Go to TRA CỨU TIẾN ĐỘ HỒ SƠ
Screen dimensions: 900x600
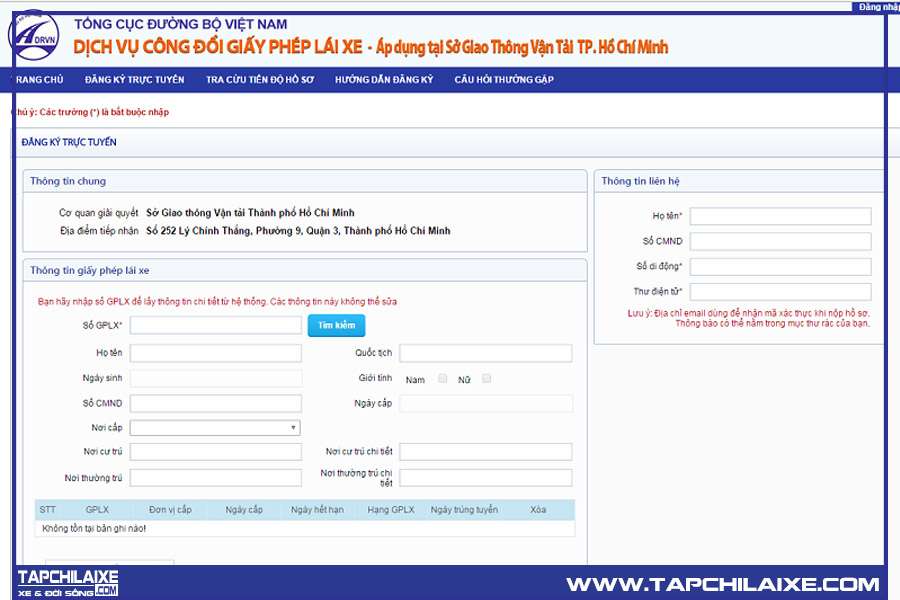[x=260, y=80]
